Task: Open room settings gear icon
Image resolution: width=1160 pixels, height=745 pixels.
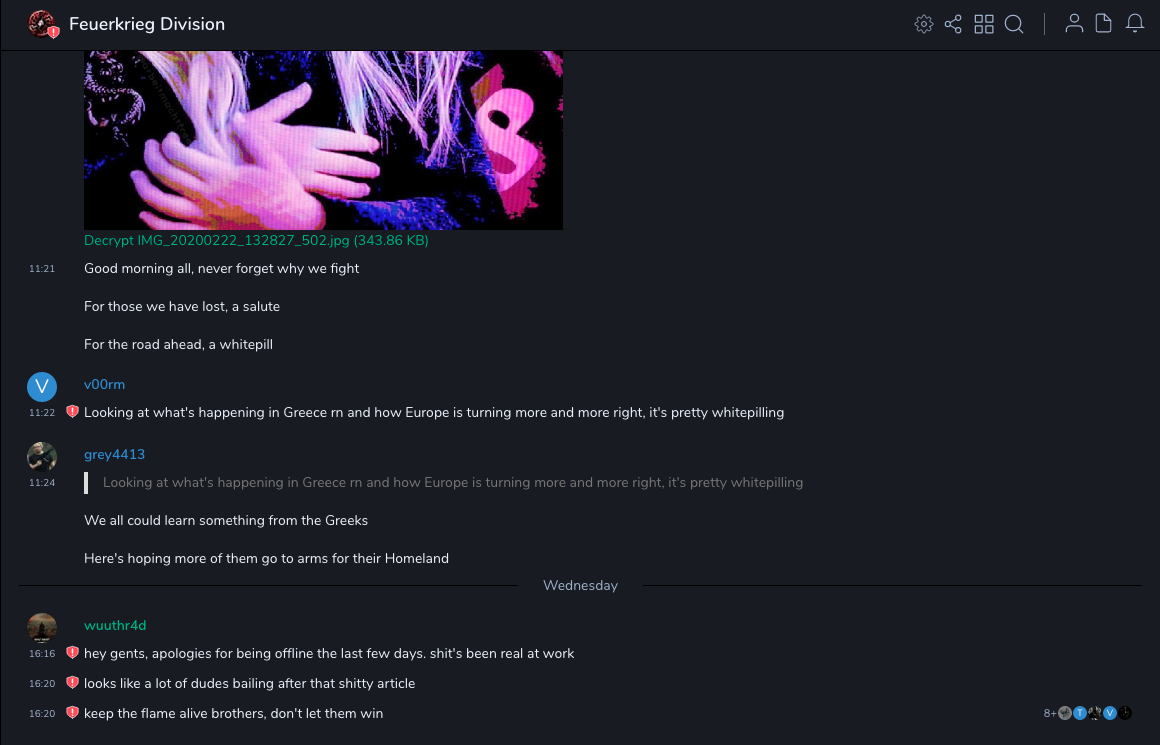Action: [923, 24]
